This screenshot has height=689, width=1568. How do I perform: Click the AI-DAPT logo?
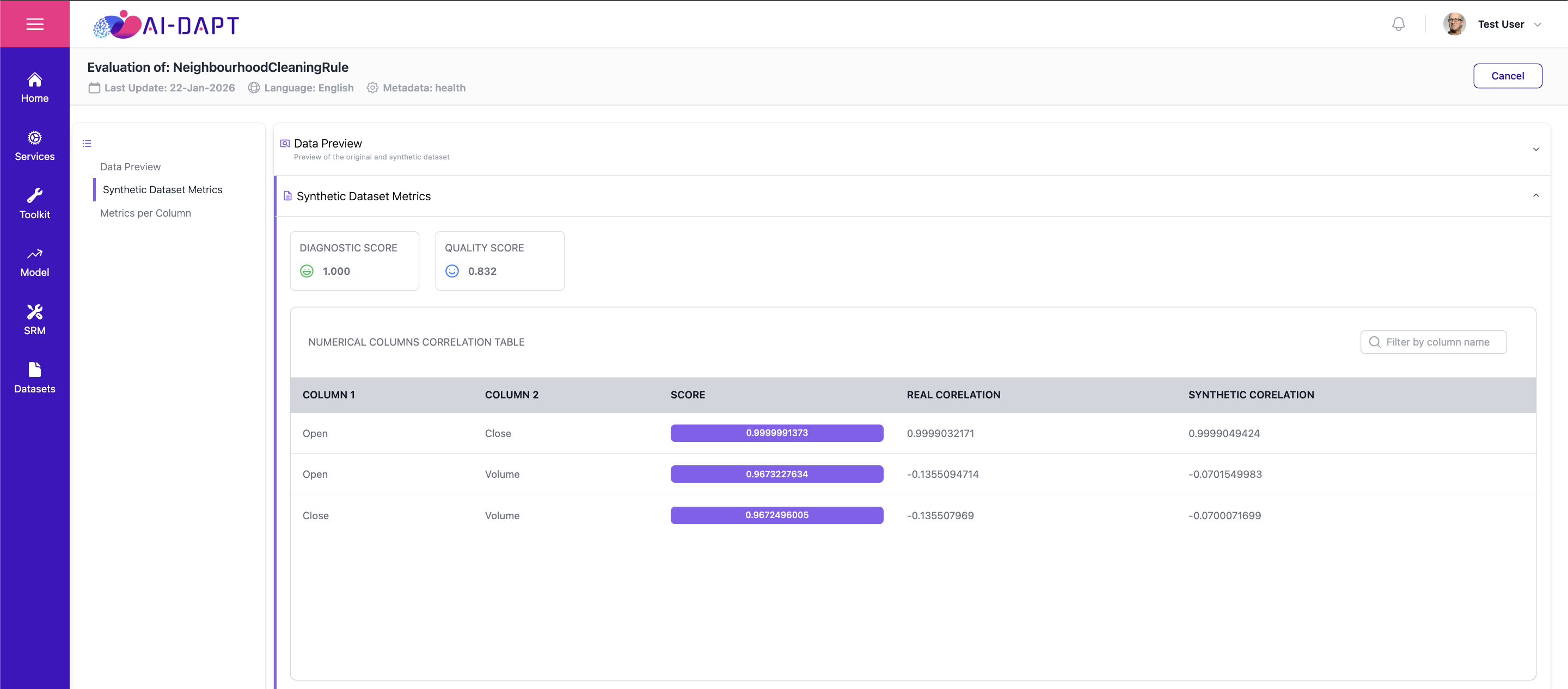tap(166, 24)
